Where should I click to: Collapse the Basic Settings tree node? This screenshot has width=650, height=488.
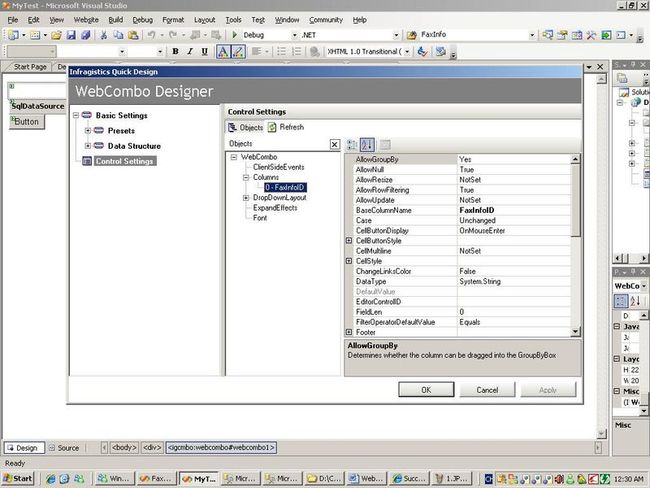click(x=76, y=115)
